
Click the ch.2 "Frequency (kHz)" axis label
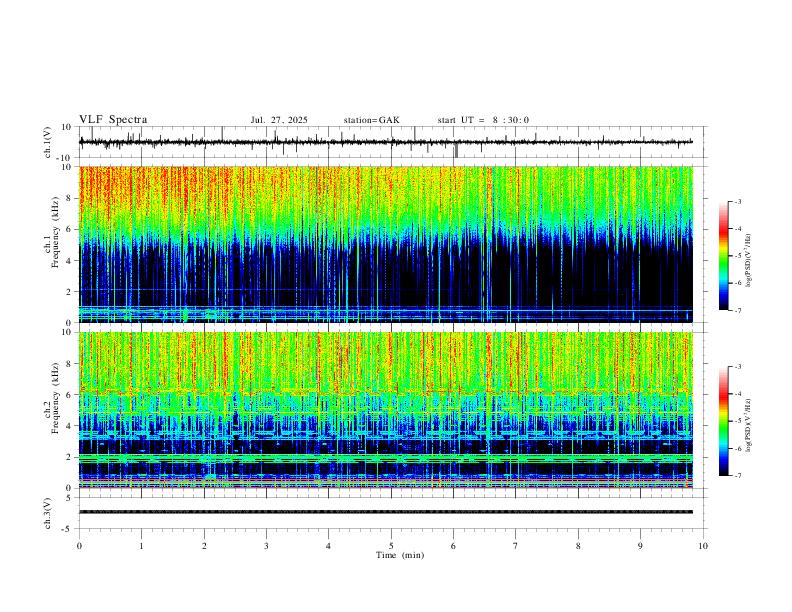coord(55,398)
